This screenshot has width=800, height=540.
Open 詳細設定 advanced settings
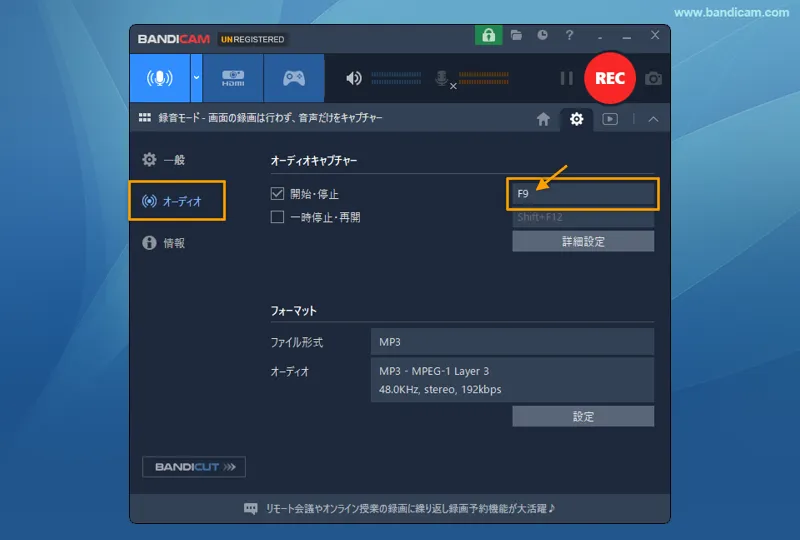[583, 241]
